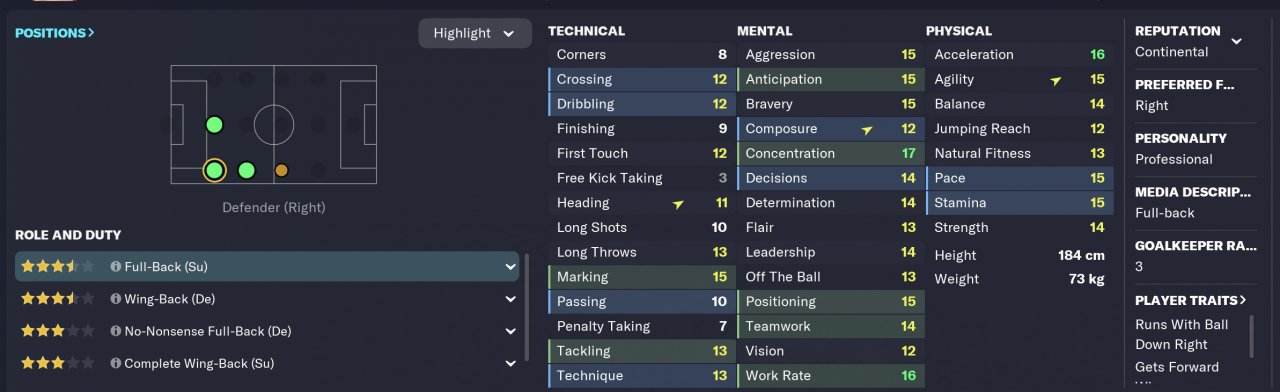Viewport: 1280px width, 392px height.
Task: Open the Highlight dropdown
Action: 475,33
